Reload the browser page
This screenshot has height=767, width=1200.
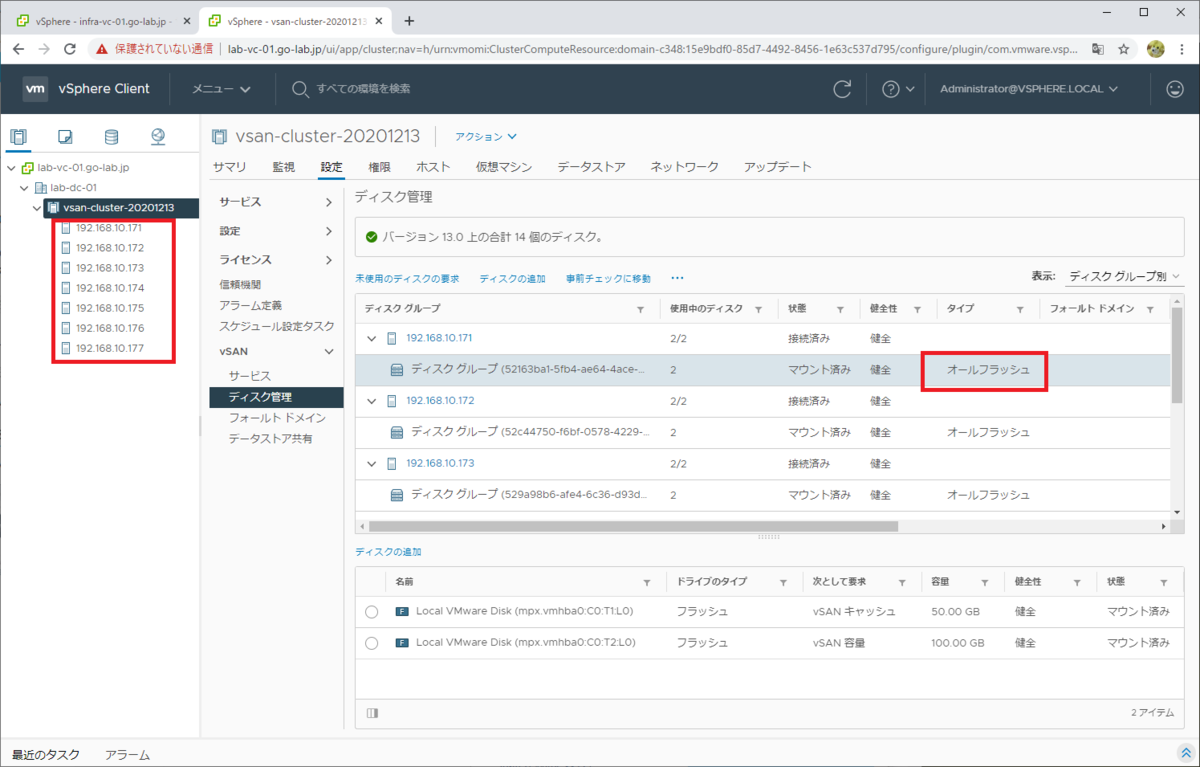tap(70, 48)
